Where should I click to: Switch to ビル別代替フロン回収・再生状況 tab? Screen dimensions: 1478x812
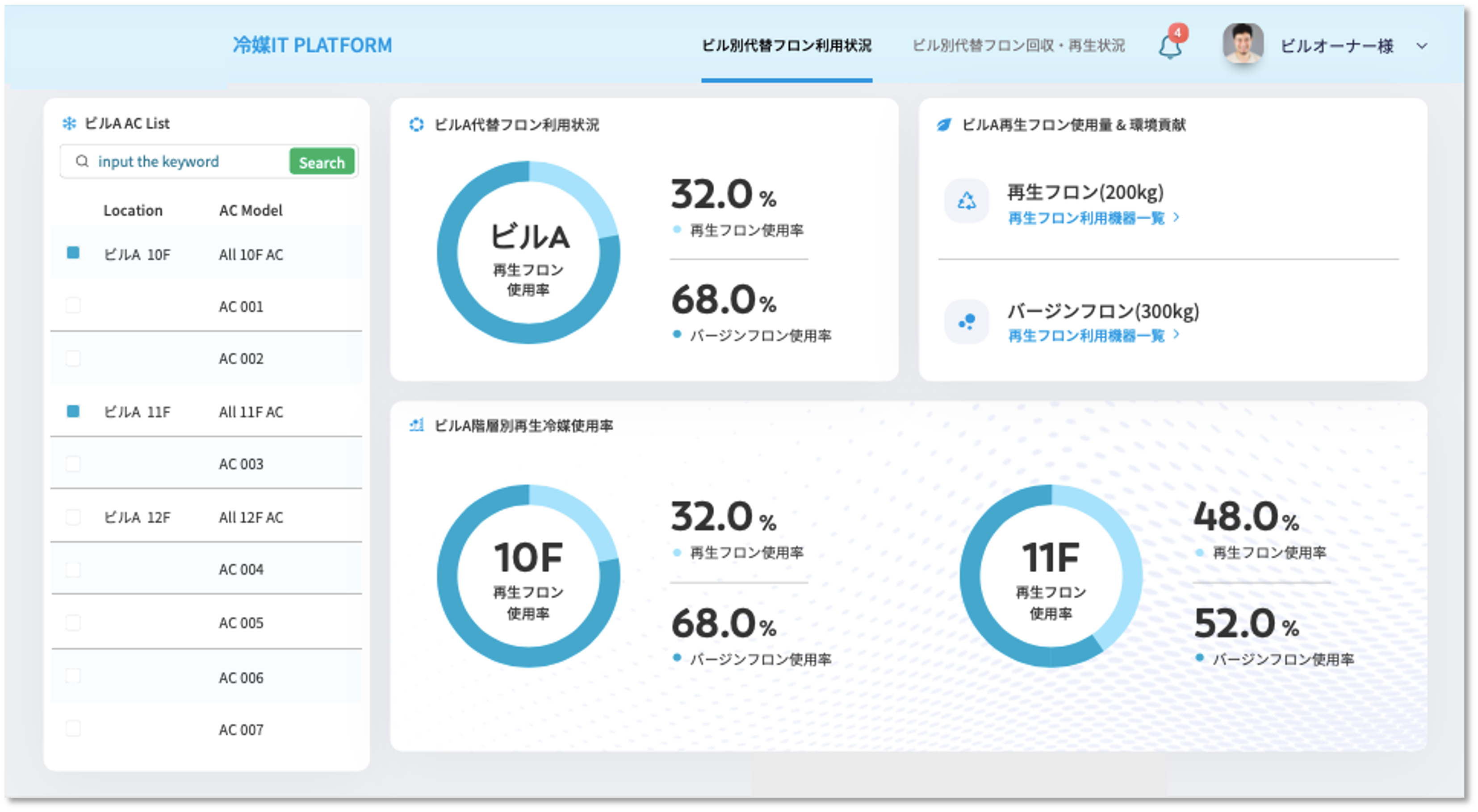(x=1018, y=45)
